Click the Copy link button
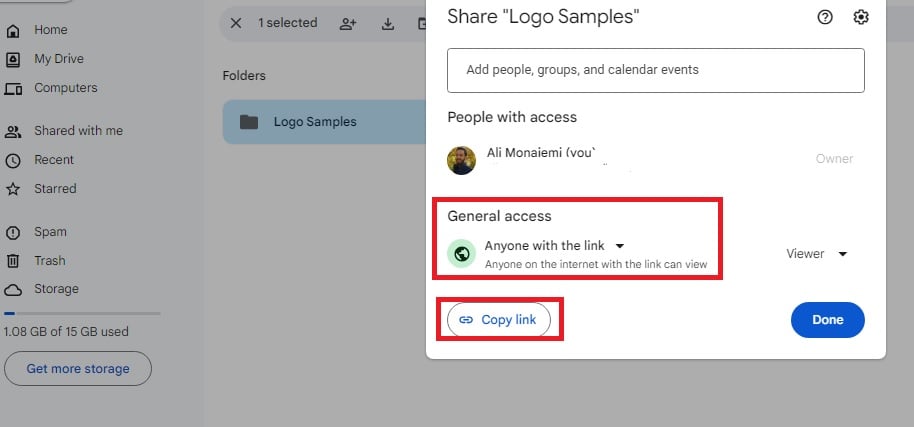 click(499, 320)
